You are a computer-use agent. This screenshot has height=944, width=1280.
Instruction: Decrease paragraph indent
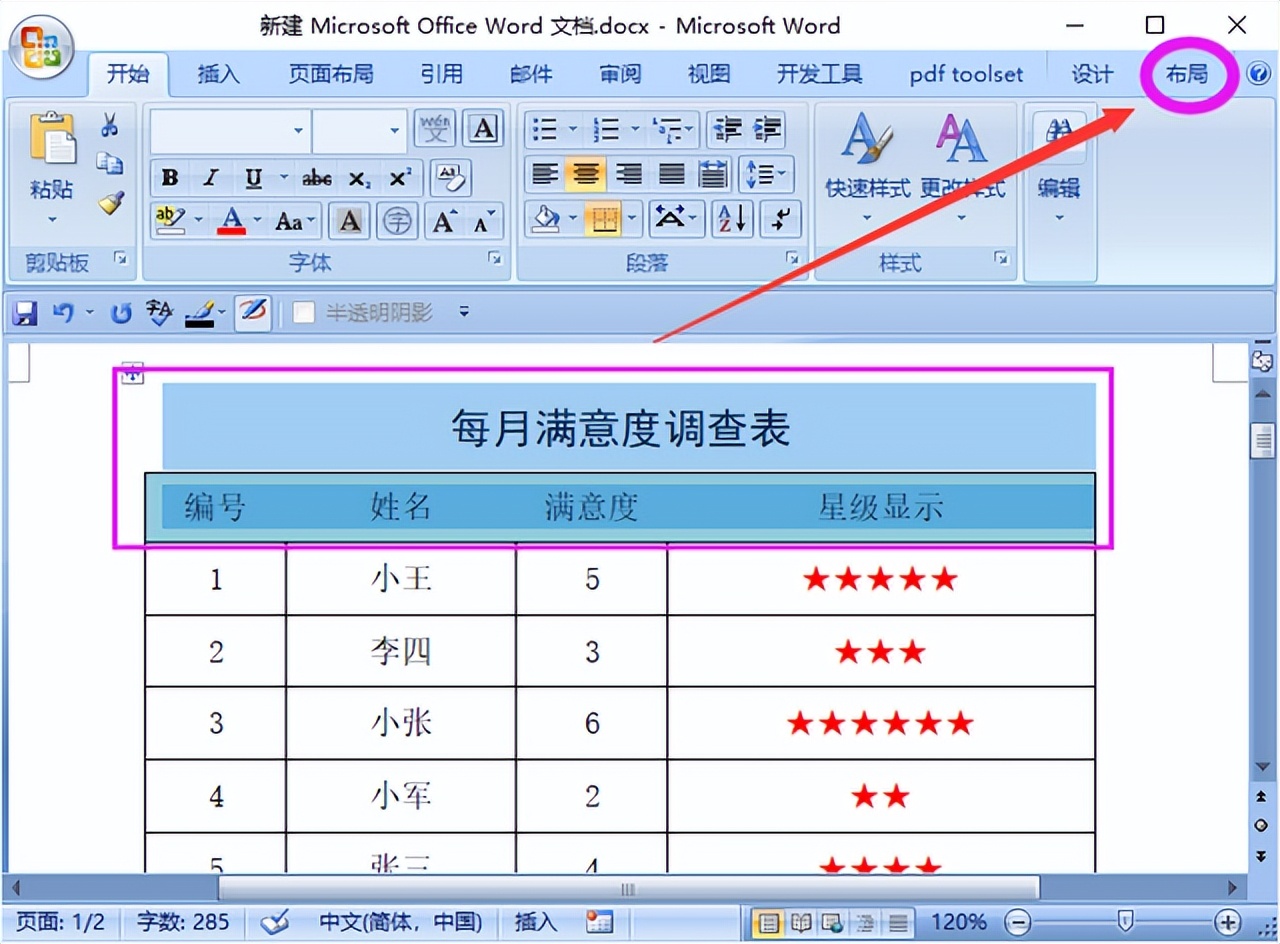pos(727,129)
